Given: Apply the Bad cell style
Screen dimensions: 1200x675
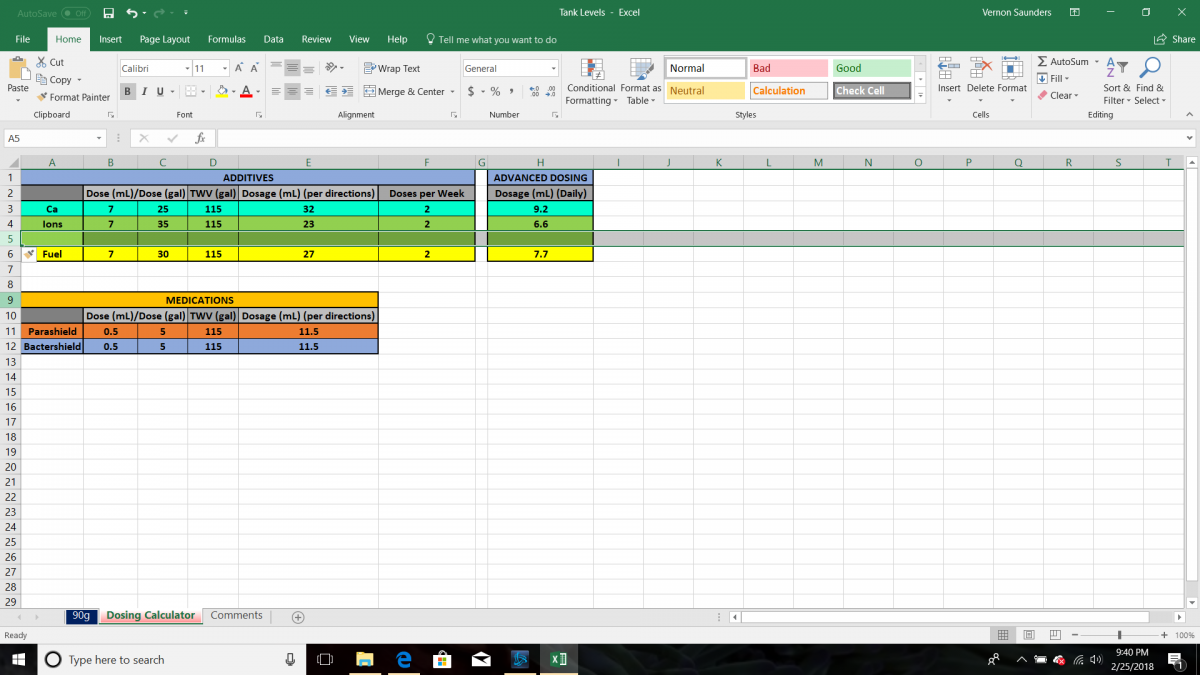Looking at the screenshot, I should click(788, 68).
